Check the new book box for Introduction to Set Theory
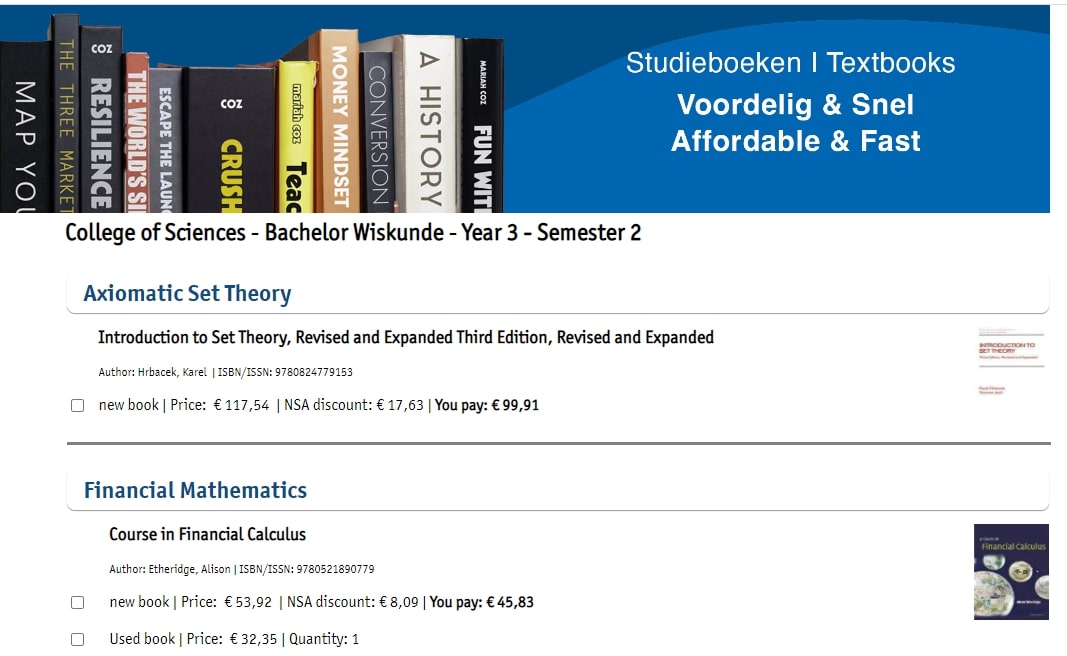 tap(78, 406)
